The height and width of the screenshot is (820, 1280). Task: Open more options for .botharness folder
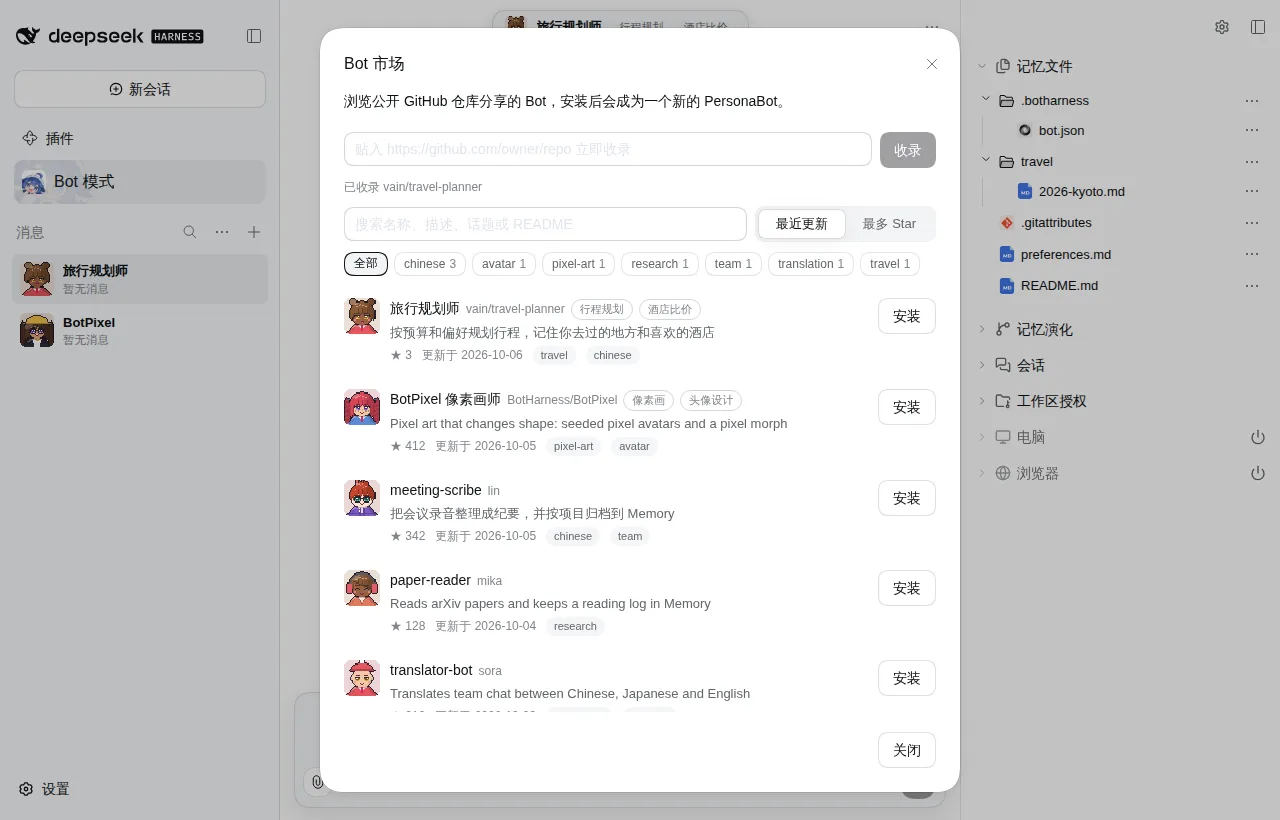pos(1252,100)
